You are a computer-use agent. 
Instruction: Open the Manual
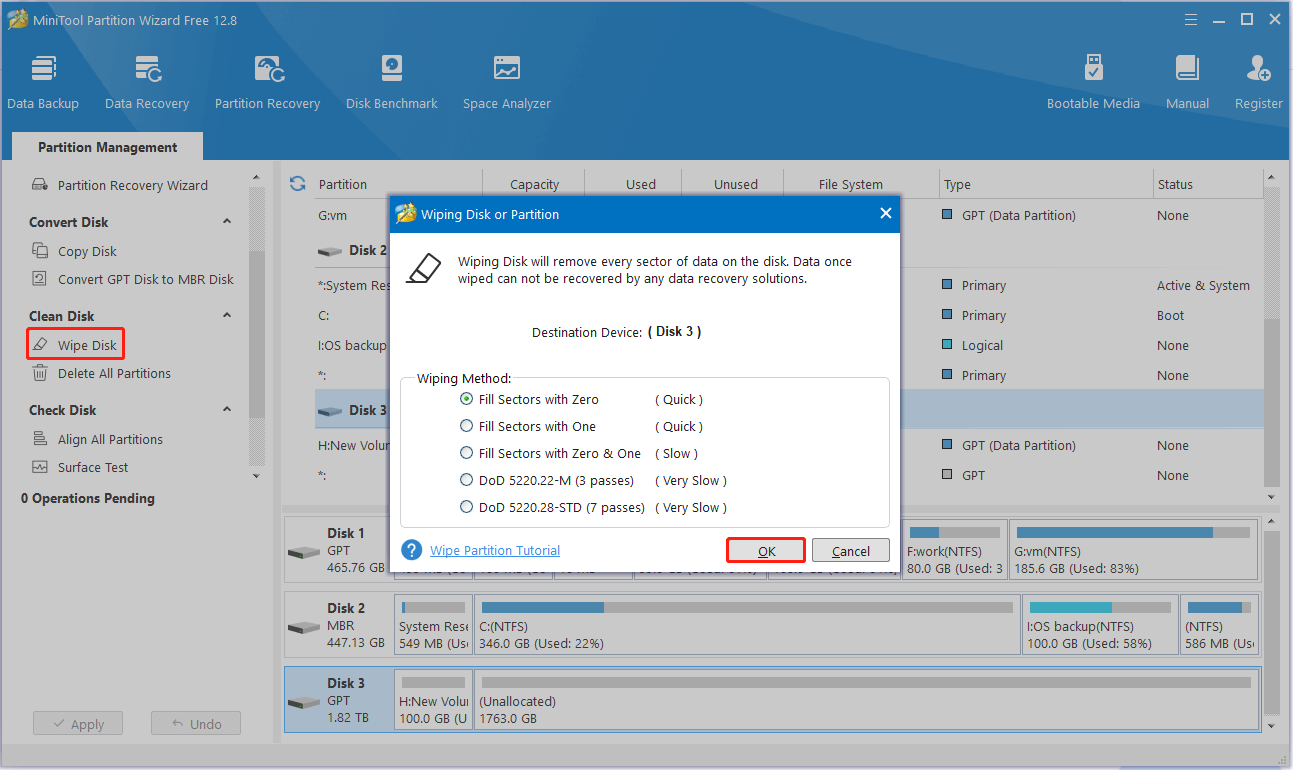[x=1188, y=82]
